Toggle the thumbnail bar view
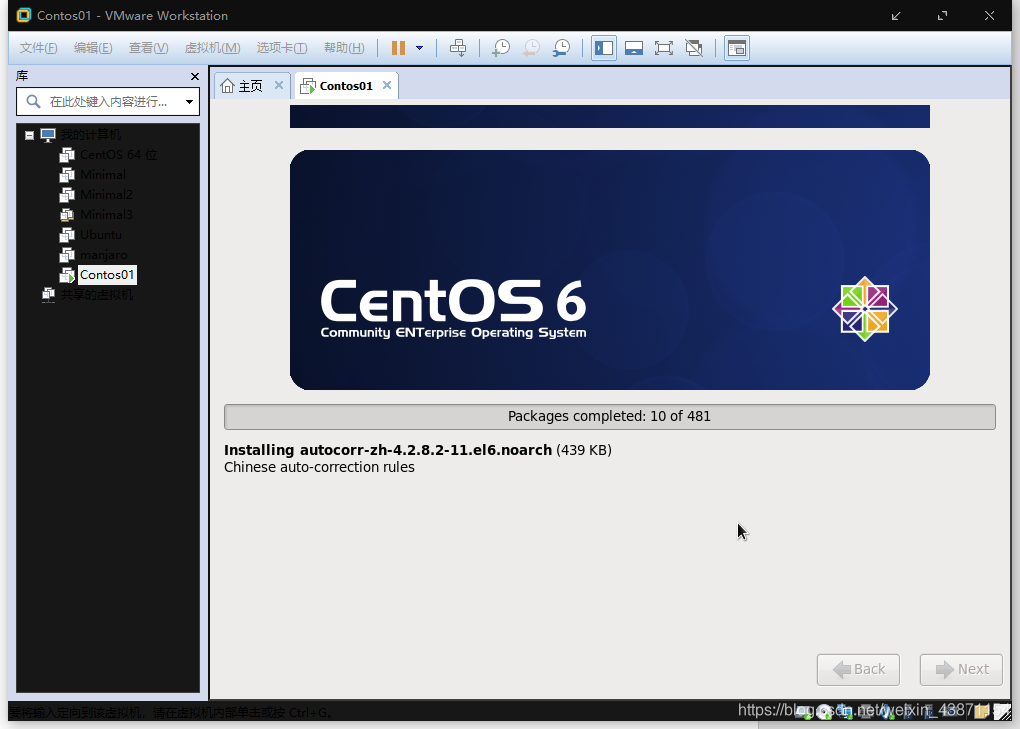 click(634, 48)
